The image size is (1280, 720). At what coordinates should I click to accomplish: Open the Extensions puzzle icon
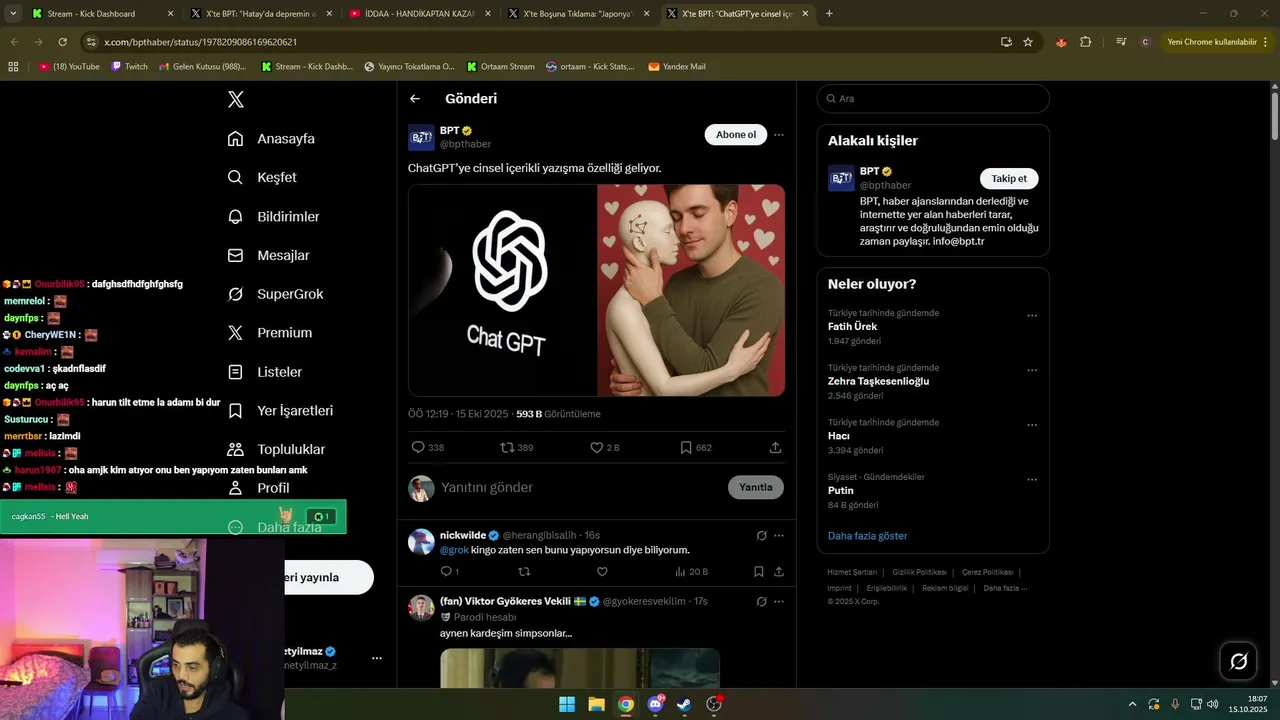[1086, 42]
